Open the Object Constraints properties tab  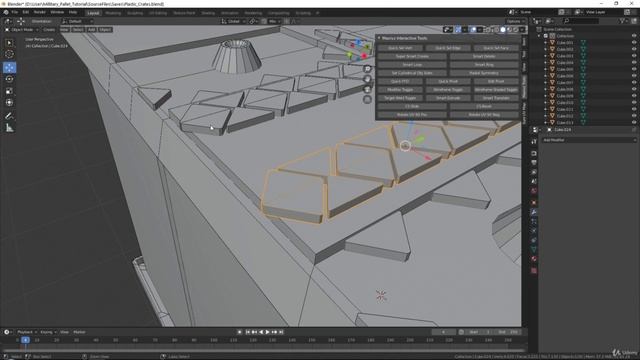[x=534, y=240]
